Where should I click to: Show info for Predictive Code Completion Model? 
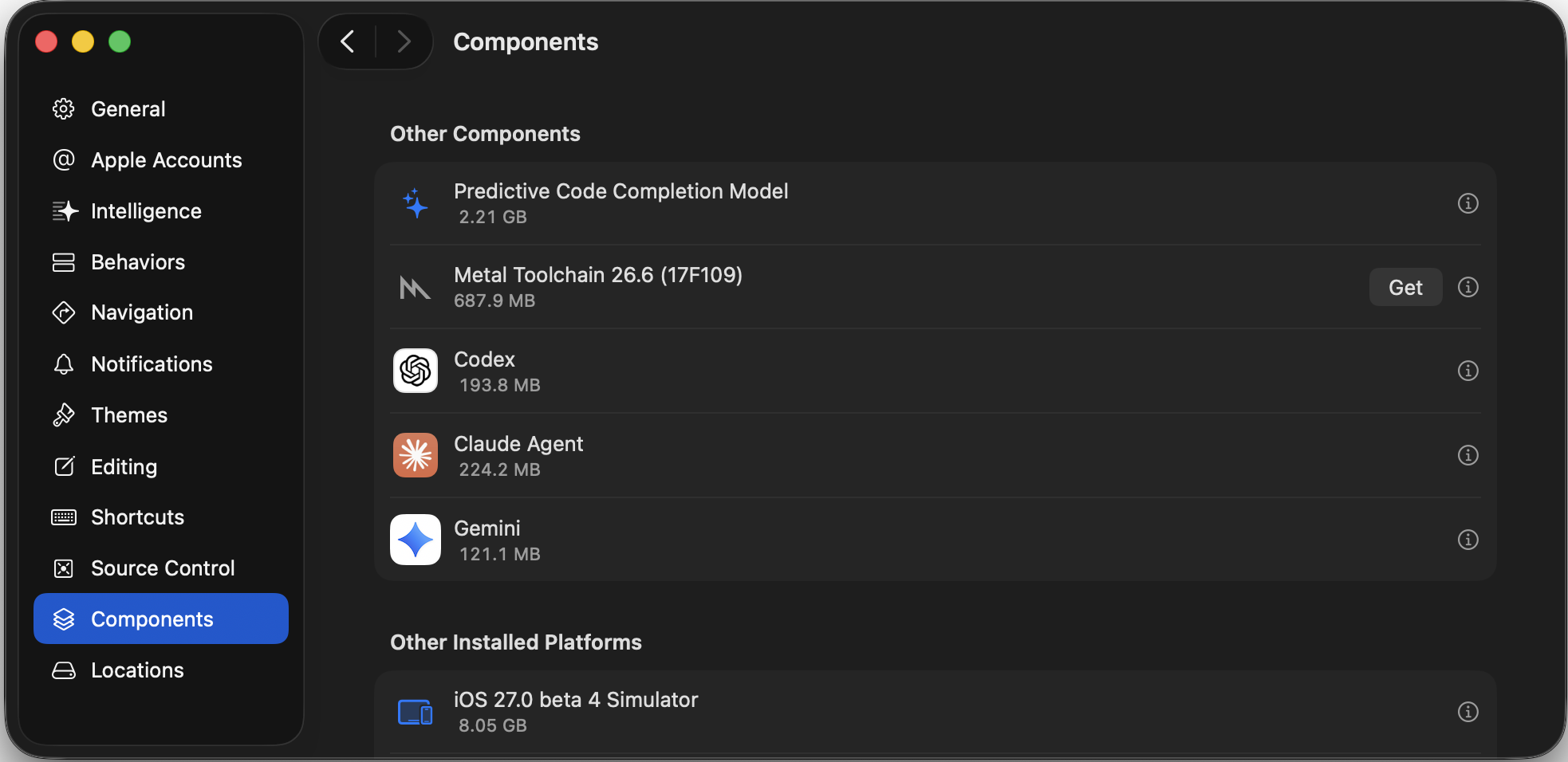[x=1468, y=203]
